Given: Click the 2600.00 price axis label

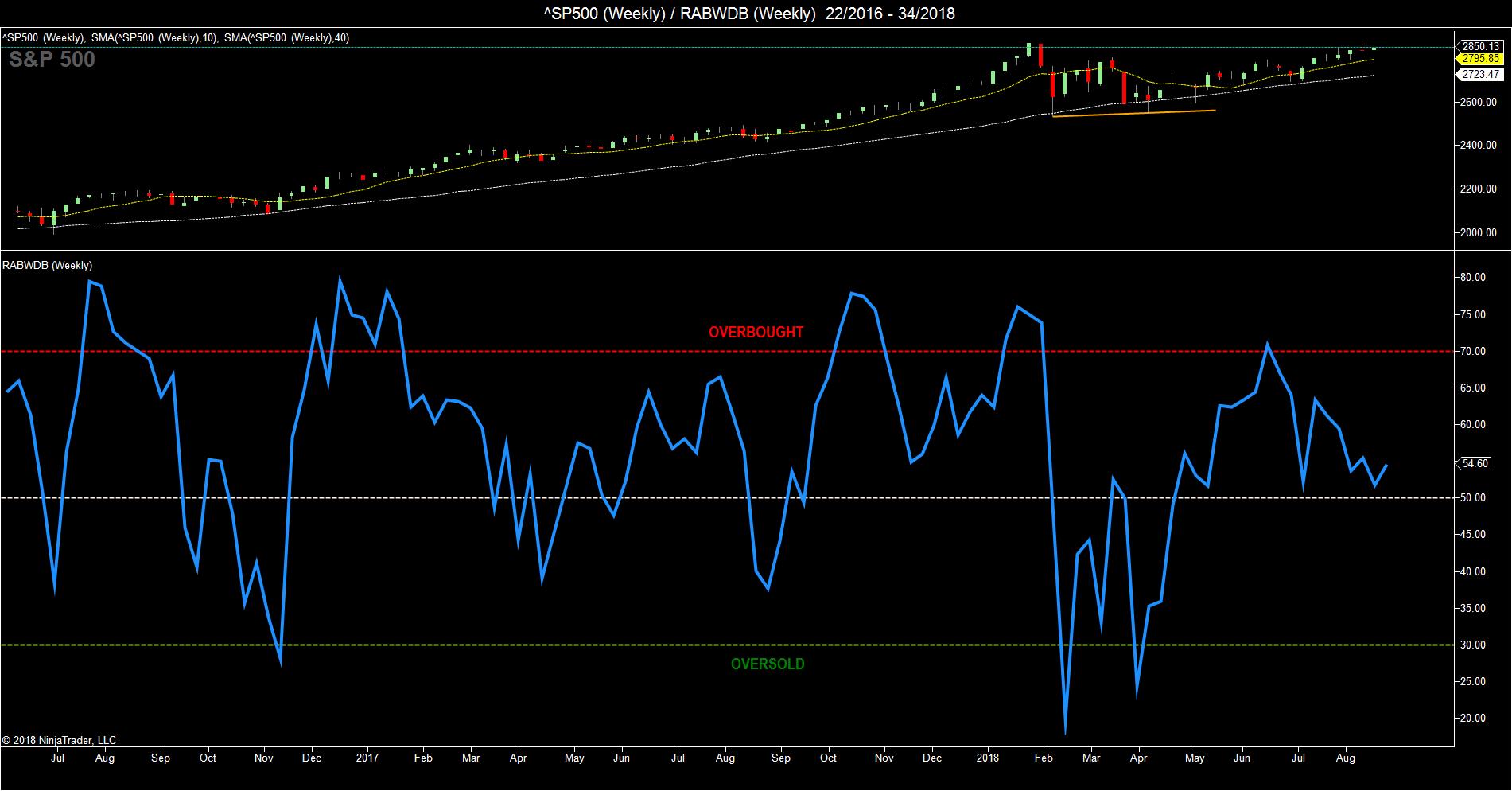Looking at the screenshot, I should tap(1479, 102).
